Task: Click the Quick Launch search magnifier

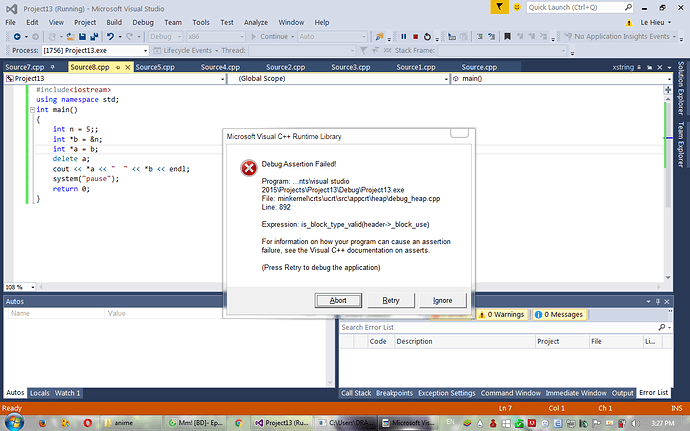Action: [x=628, y=7]
